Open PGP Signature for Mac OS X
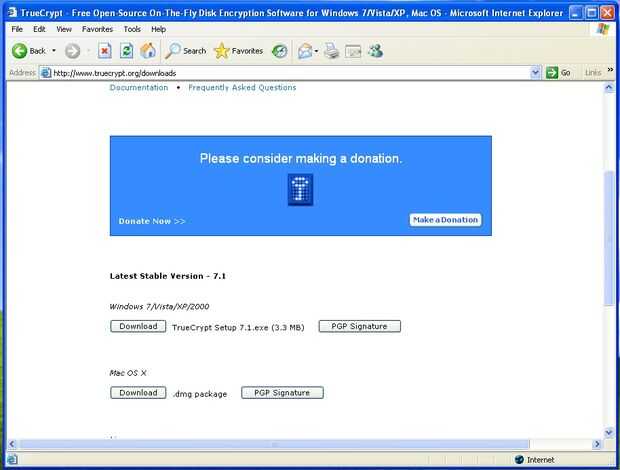The width and height of the screenshot is (620, 470). (x=282, y=393)
